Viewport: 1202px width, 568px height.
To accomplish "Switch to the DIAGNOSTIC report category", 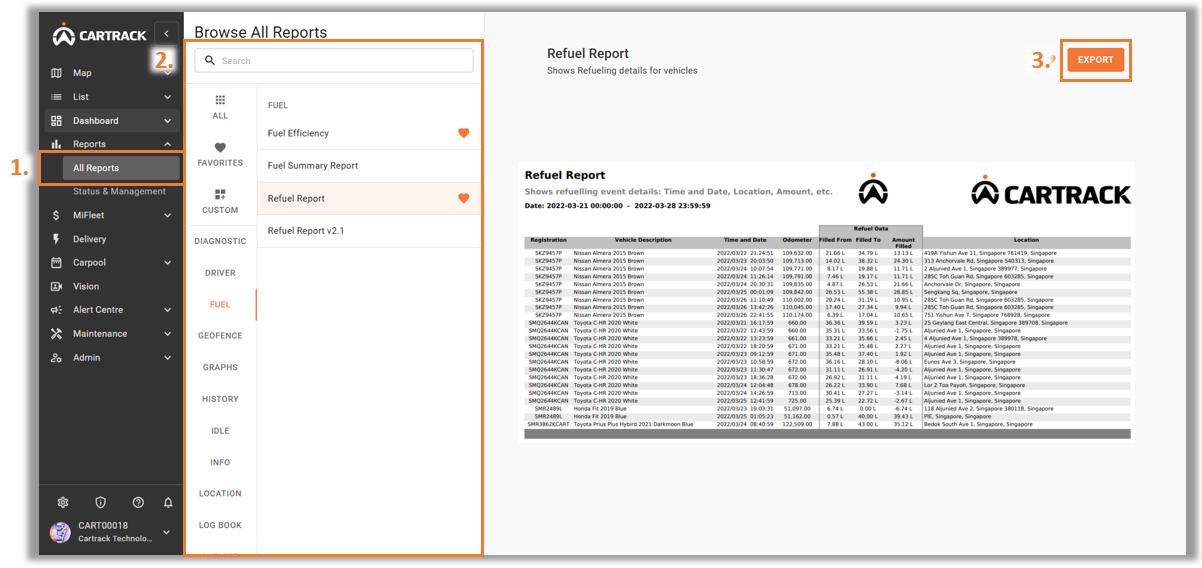I will tap(220, 241).
